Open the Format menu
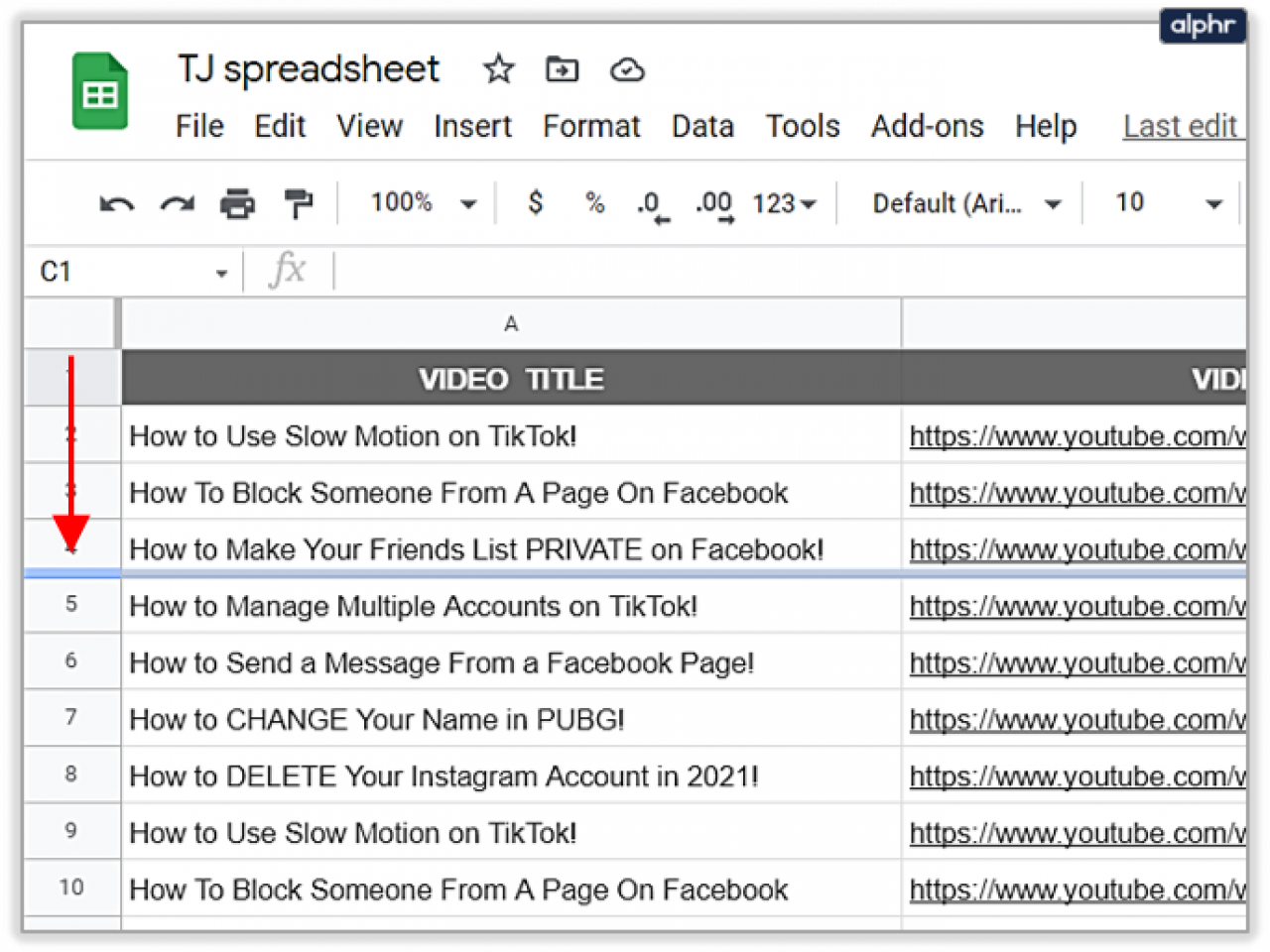 coord(591,126)
